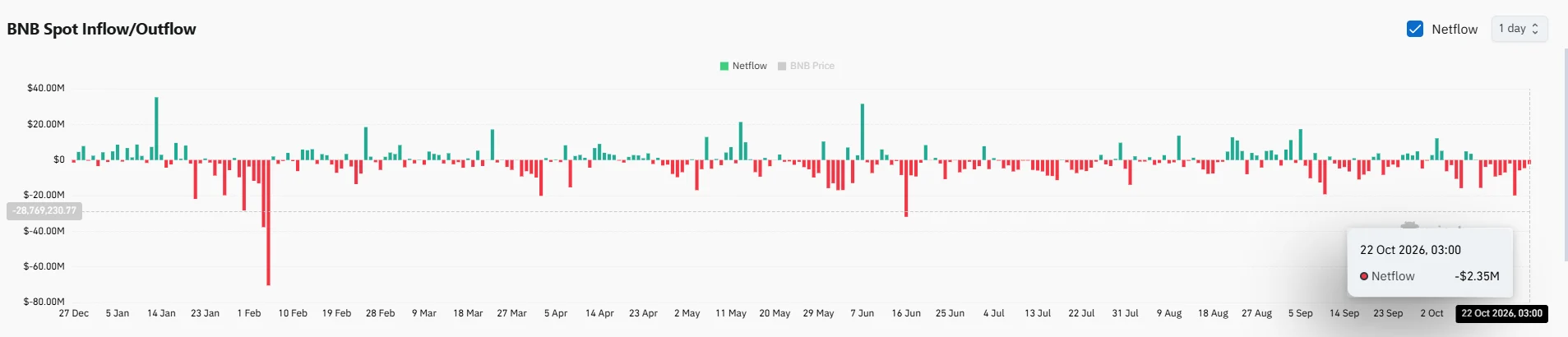1568x337 pixels.
Task: Click the red dot beside Netflow in tooltip
Action: pos(1364,276)
